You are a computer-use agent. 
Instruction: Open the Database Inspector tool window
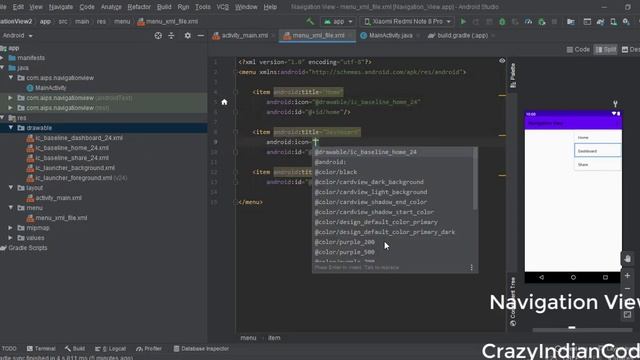coord(201,349)
